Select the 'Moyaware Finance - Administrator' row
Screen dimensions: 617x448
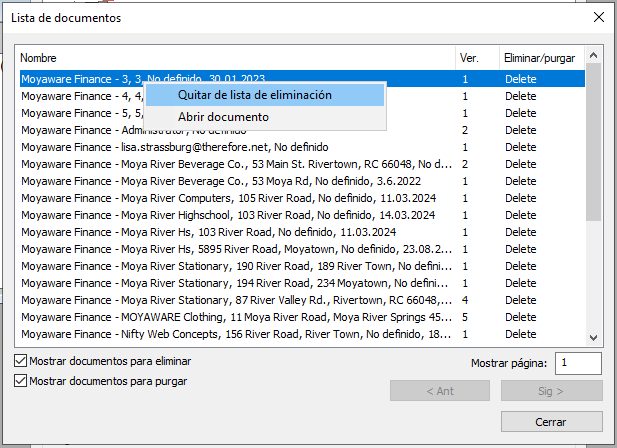[302, 130]
